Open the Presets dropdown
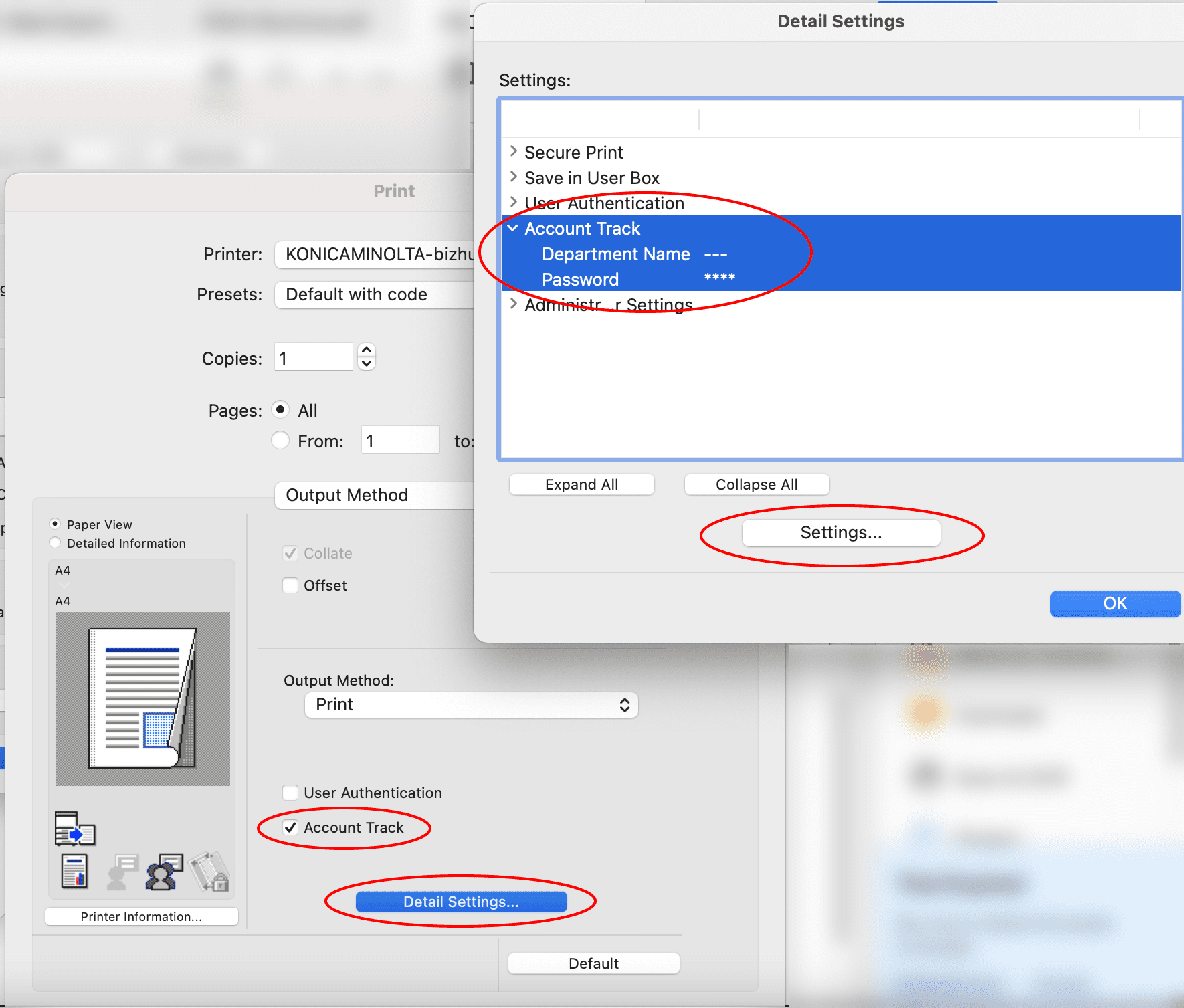 coord(375,294)
